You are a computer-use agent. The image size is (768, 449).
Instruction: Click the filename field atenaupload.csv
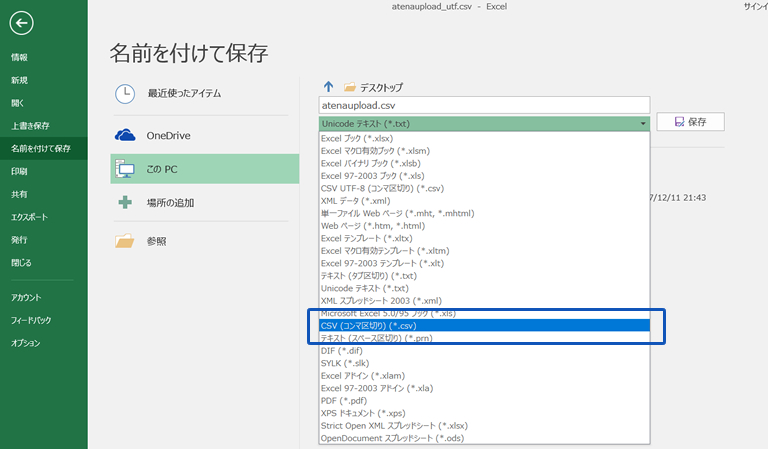pos(484,104)
